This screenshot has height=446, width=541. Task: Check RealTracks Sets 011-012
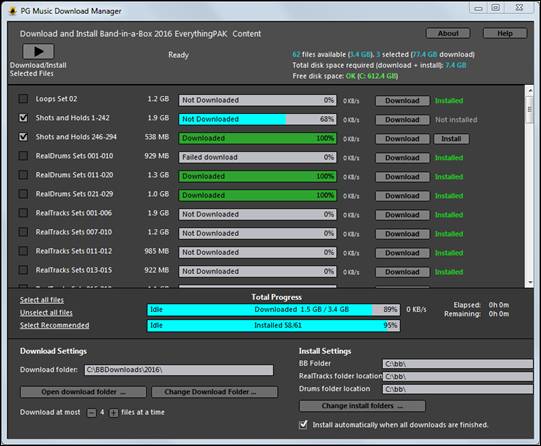click(23, 251)
